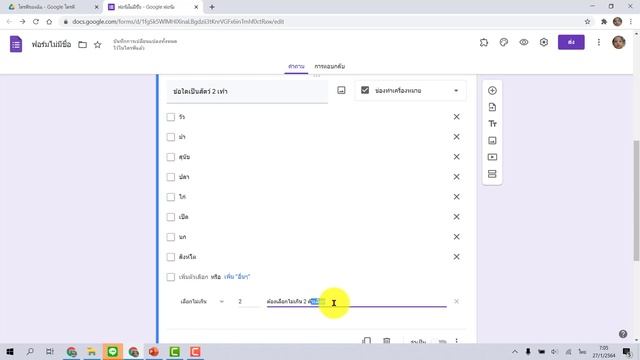Add a video from the sidebar

[x=492, y=157]
